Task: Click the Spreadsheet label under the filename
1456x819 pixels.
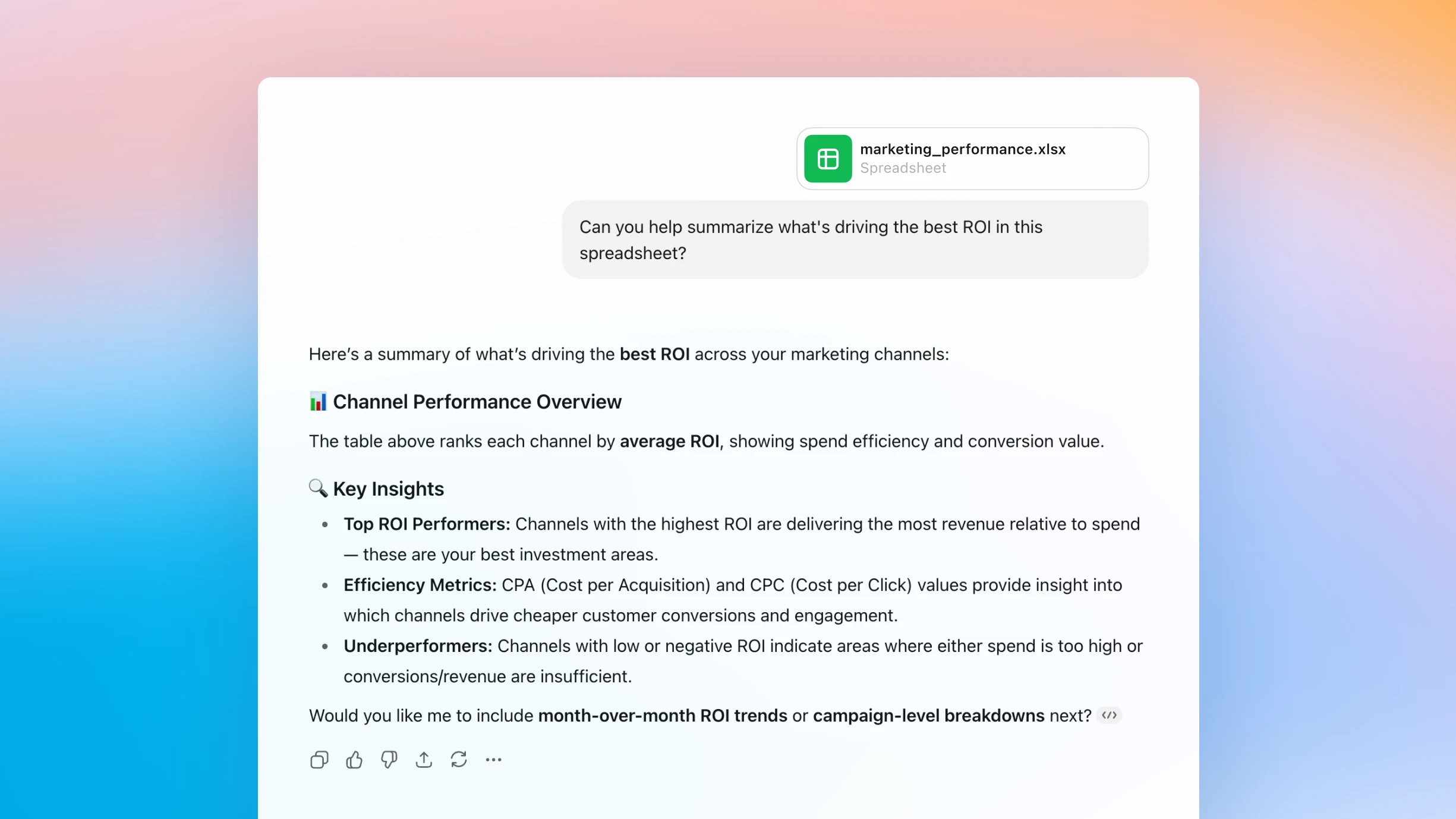Action: [903, 168]
